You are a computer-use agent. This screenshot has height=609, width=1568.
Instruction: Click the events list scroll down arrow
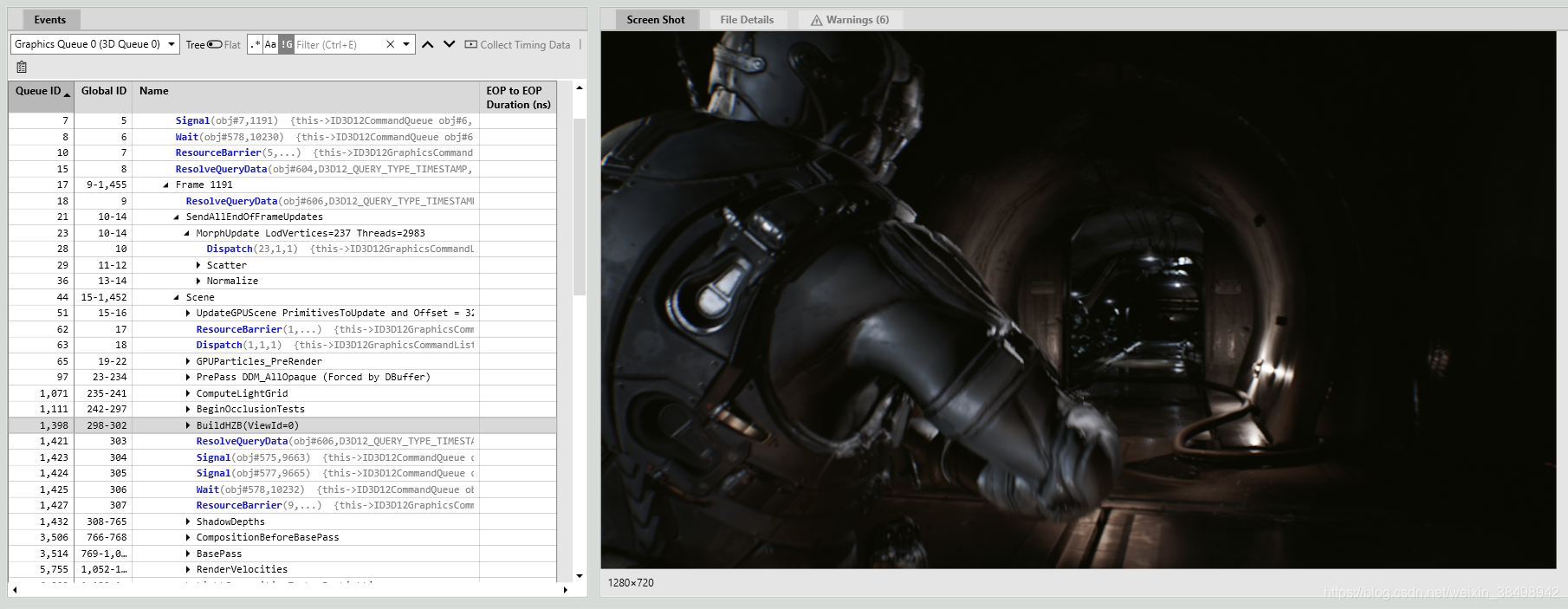(x=580, y=575)
